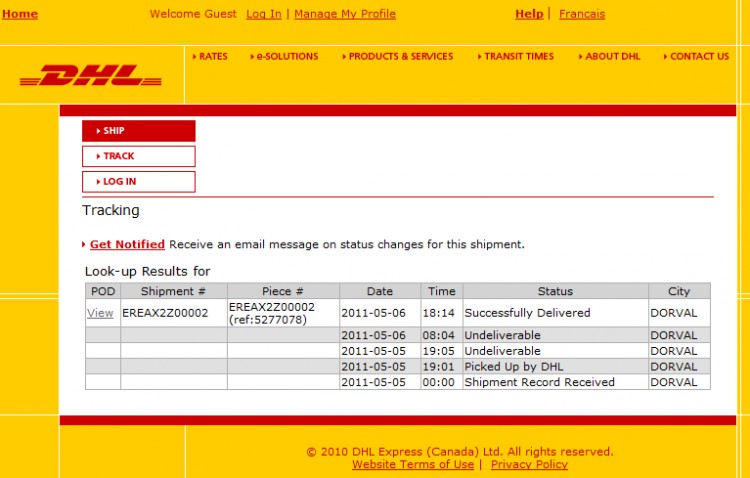Viewport: 750px width, 478px height.
Task: Open the Rates menu
Action: pyautogui.click(x=212, y=57)
